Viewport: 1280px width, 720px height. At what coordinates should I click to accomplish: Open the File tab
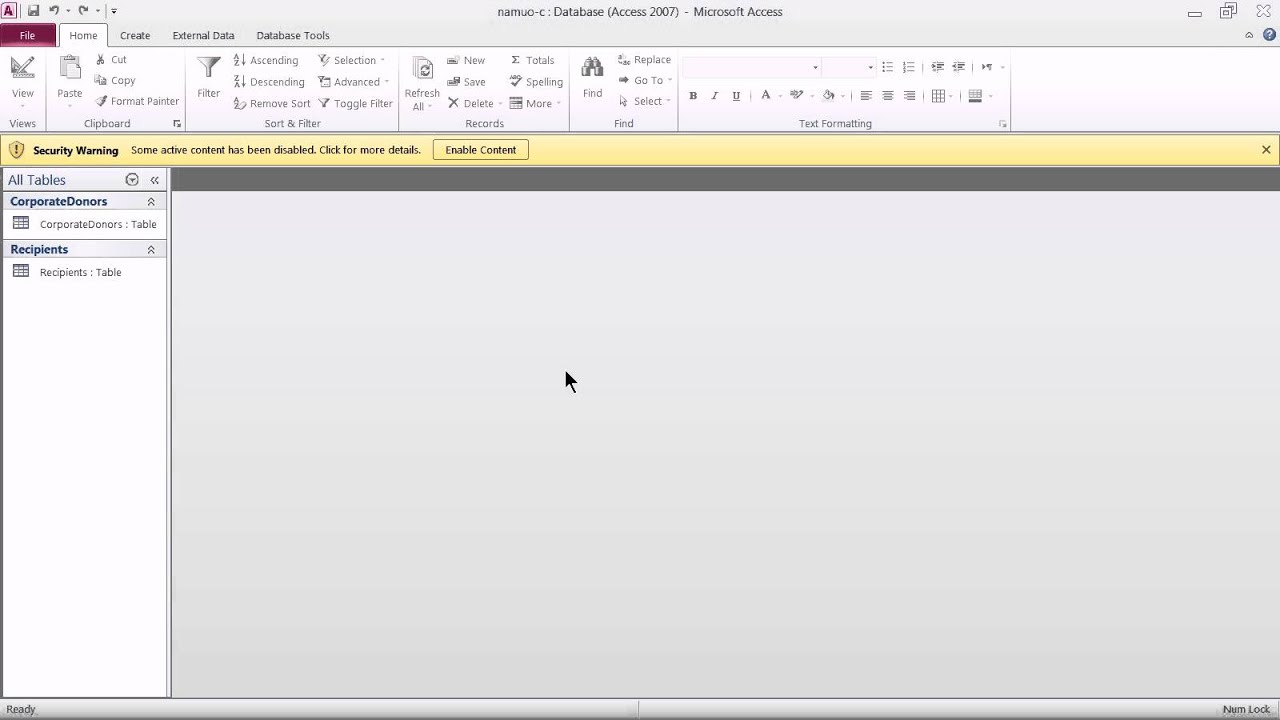(27, 35)
